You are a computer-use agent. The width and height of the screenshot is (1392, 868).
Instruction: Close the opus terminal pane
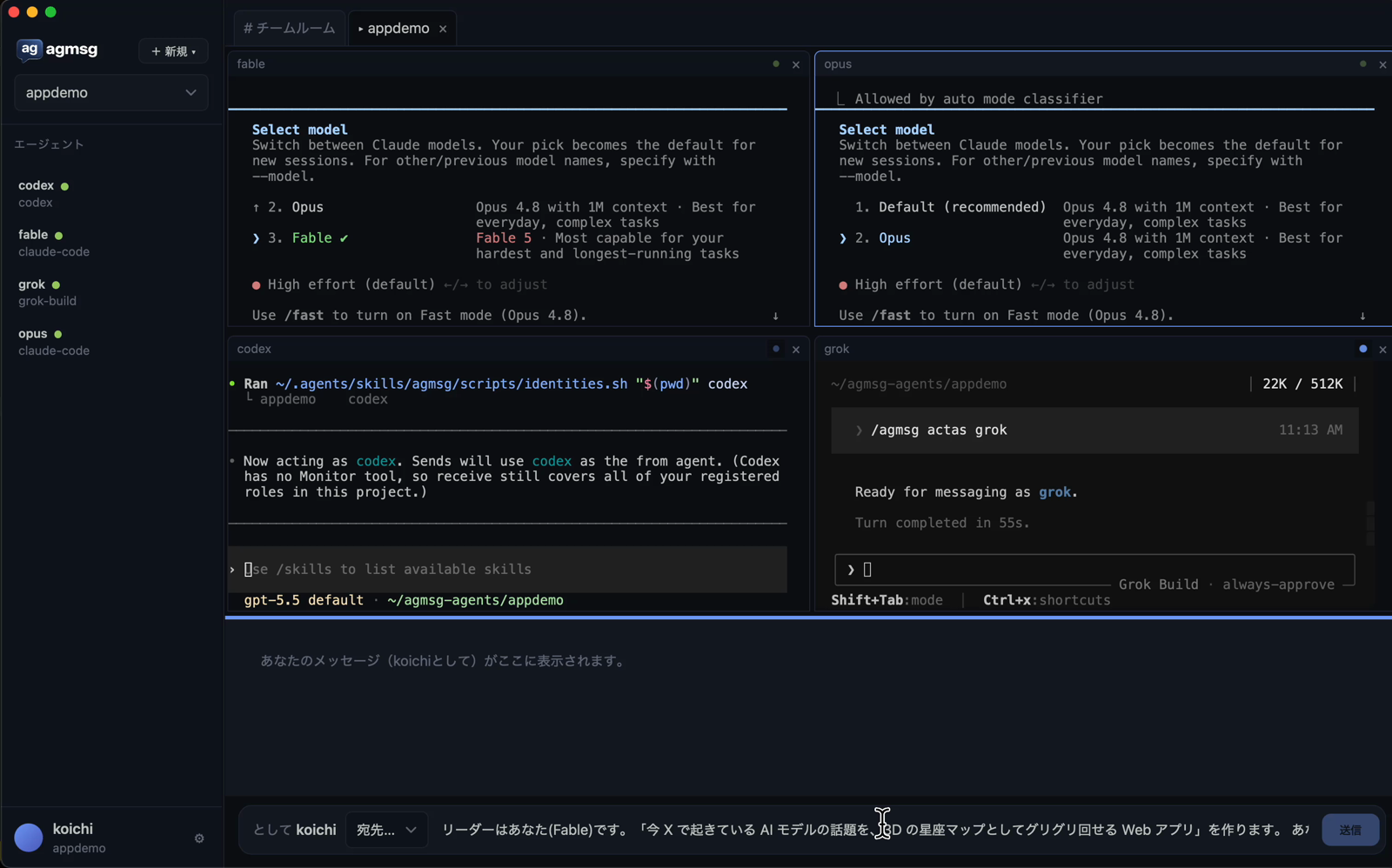1382,64
